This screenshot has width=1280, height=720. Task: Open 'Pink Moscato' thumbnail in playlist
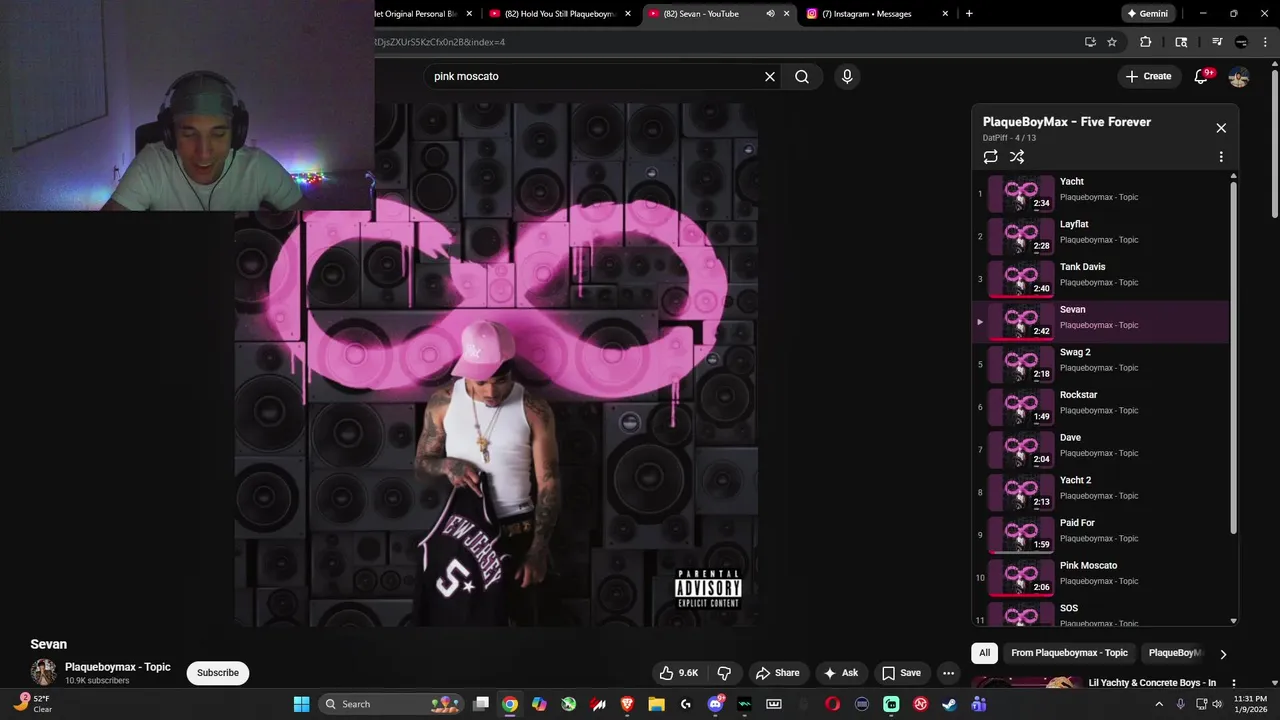(1021, 578)
